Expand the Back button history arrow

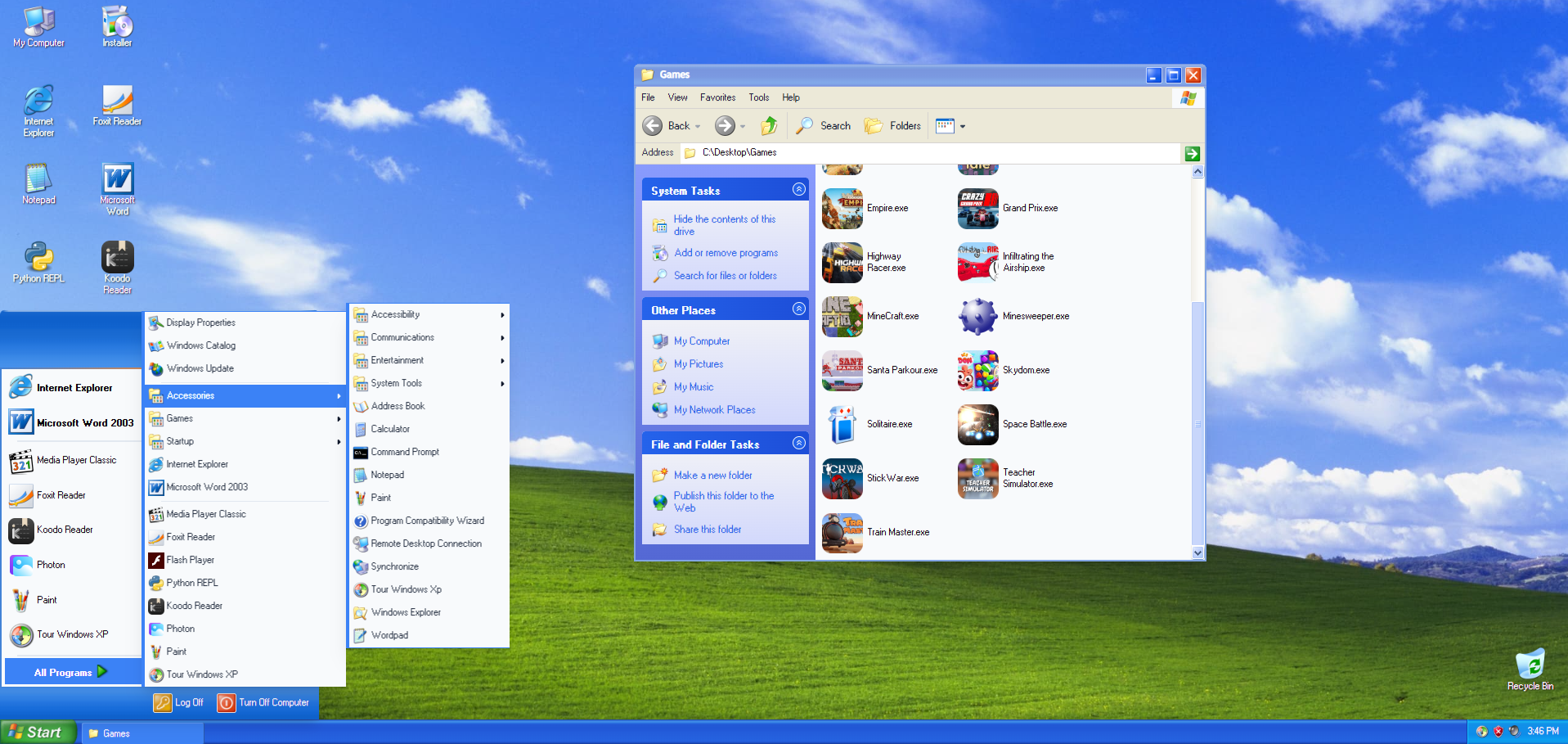tap(698, 127)
